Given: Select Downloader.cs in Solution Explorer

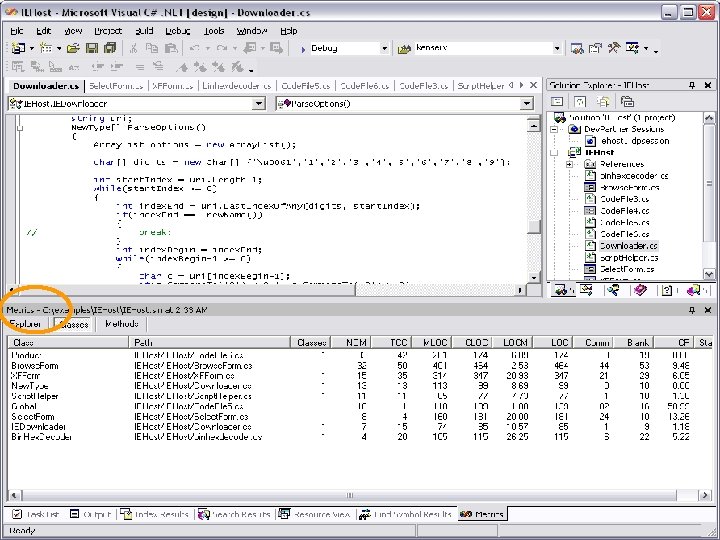Looking at the screenshot, I should point(629,246).
